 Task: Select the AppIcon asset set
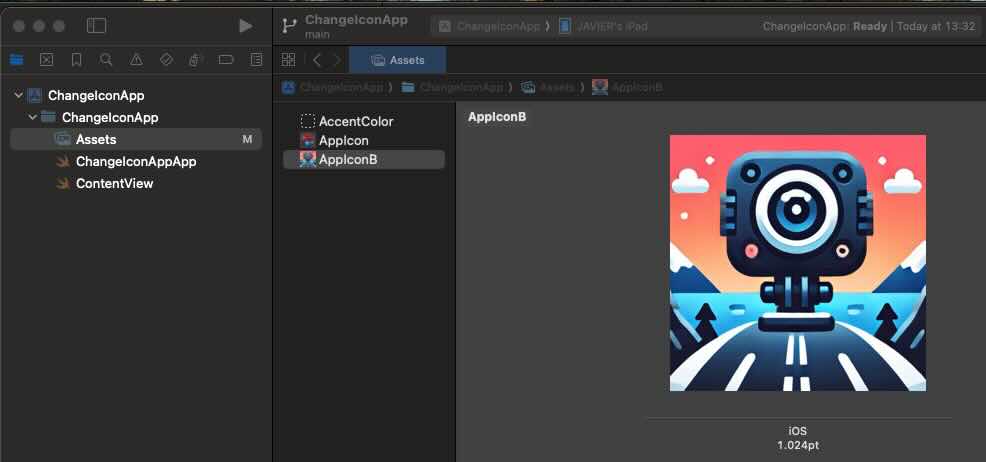point(343,141)
